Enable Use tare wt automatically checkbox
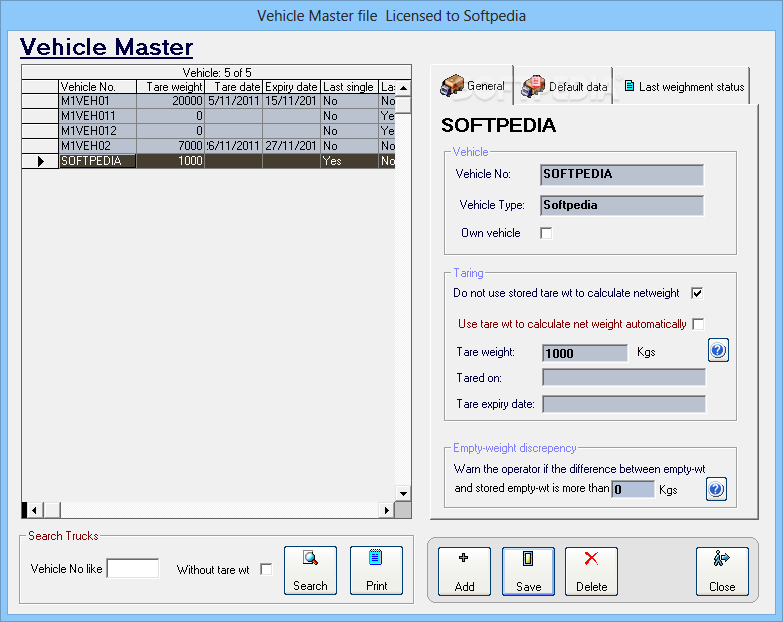The image size is (783, 622). [697, 324]
